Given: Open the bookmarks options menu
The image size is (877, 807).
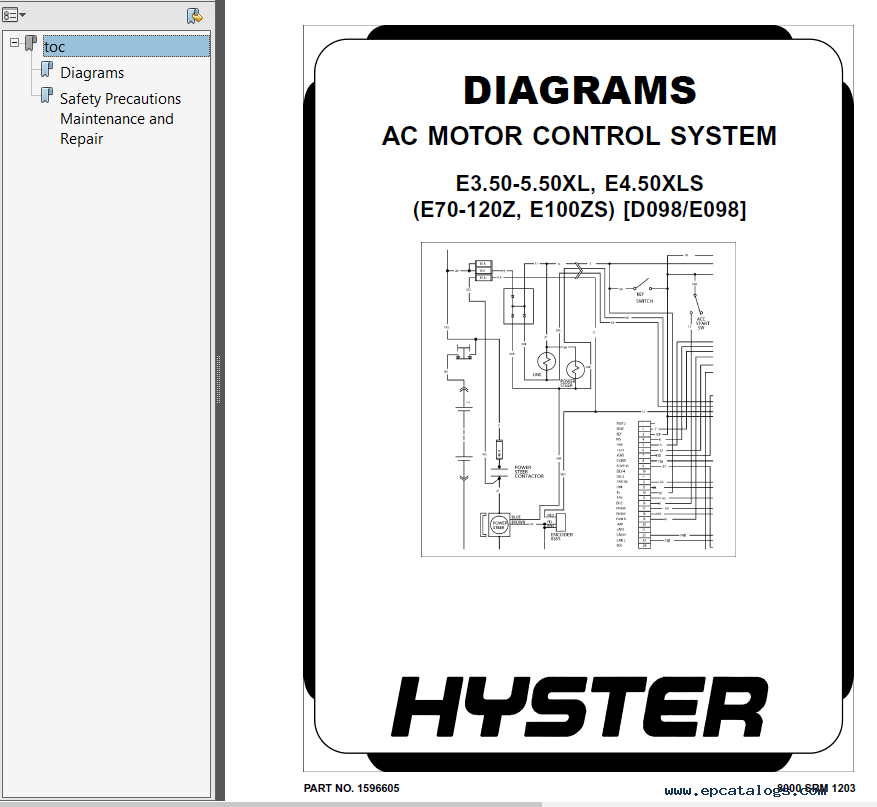Looking at the screenshot, I should (14, 15).
